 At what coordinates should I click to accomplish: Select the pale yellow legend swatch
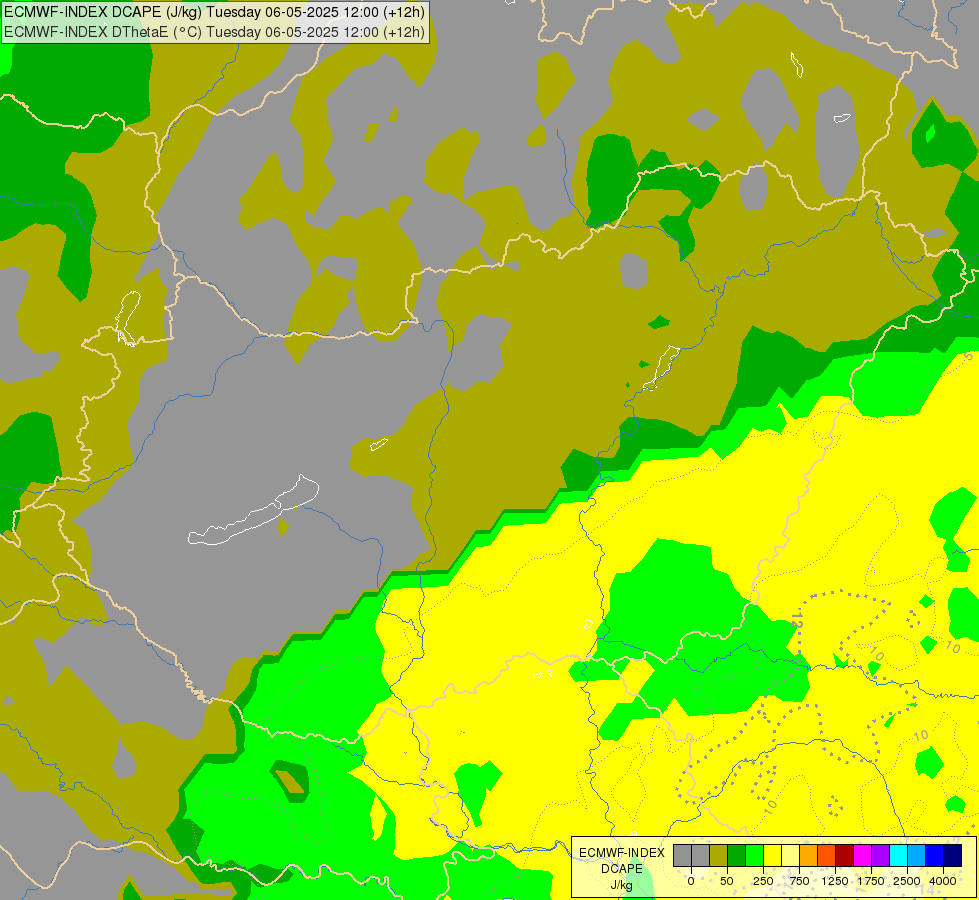(790, 856)
